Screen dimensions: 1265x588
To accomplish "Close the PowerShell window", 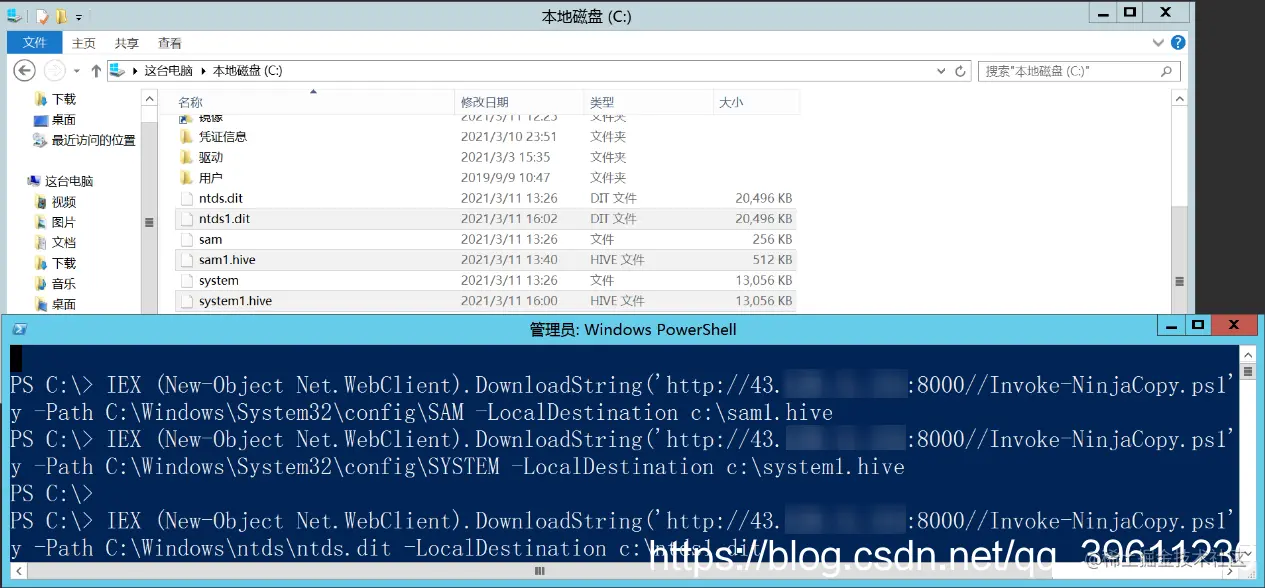I will click(x=1235, y=326).
